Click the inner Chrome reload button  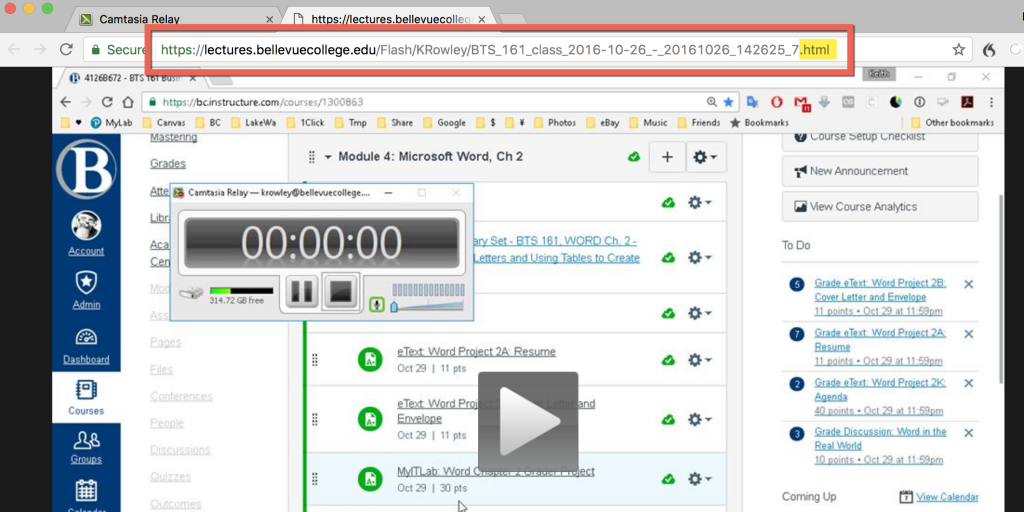tap(107, 102)
